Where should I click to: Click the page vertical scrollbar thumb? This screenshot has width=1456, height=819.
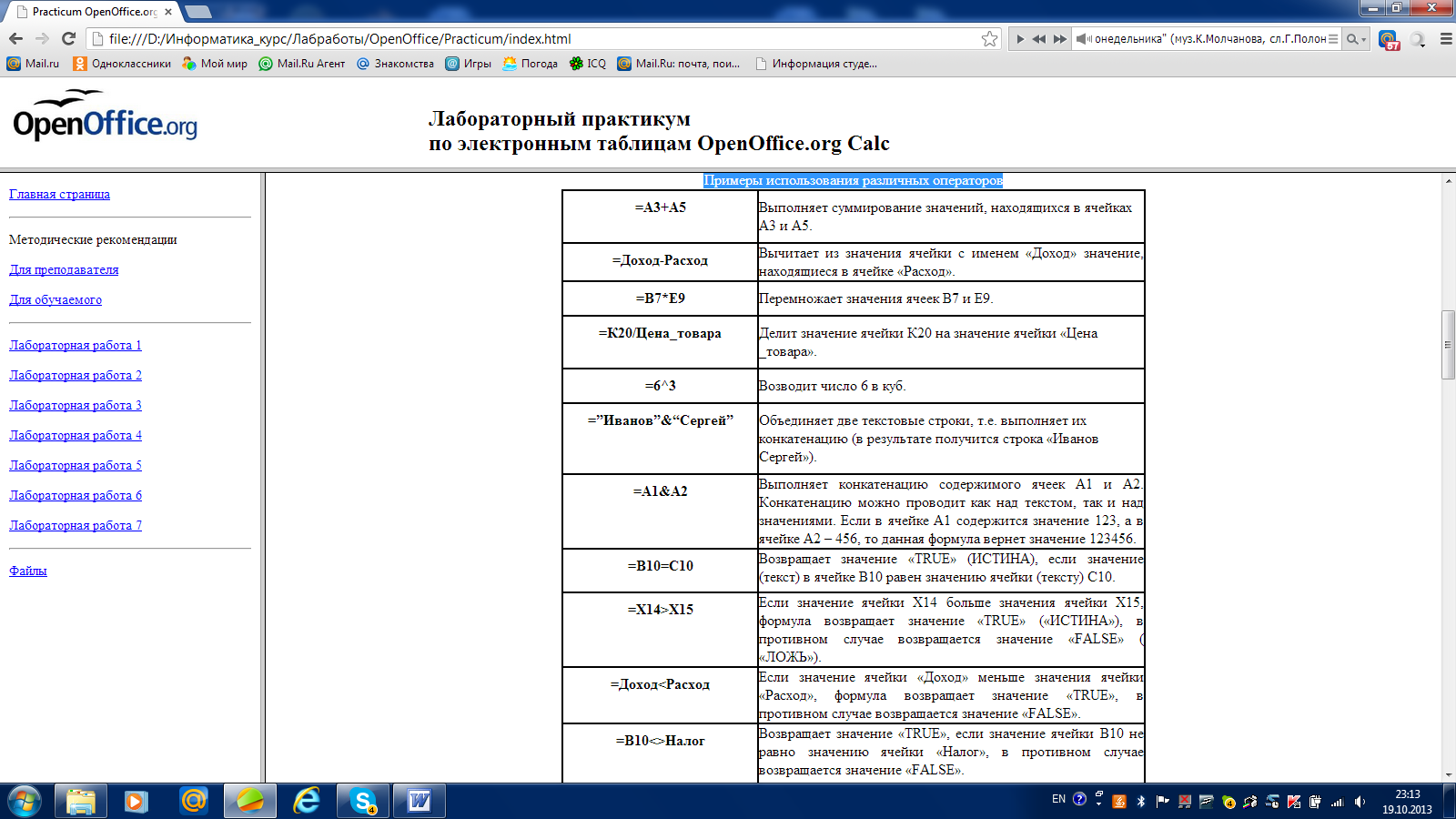tap(1448, 345)
